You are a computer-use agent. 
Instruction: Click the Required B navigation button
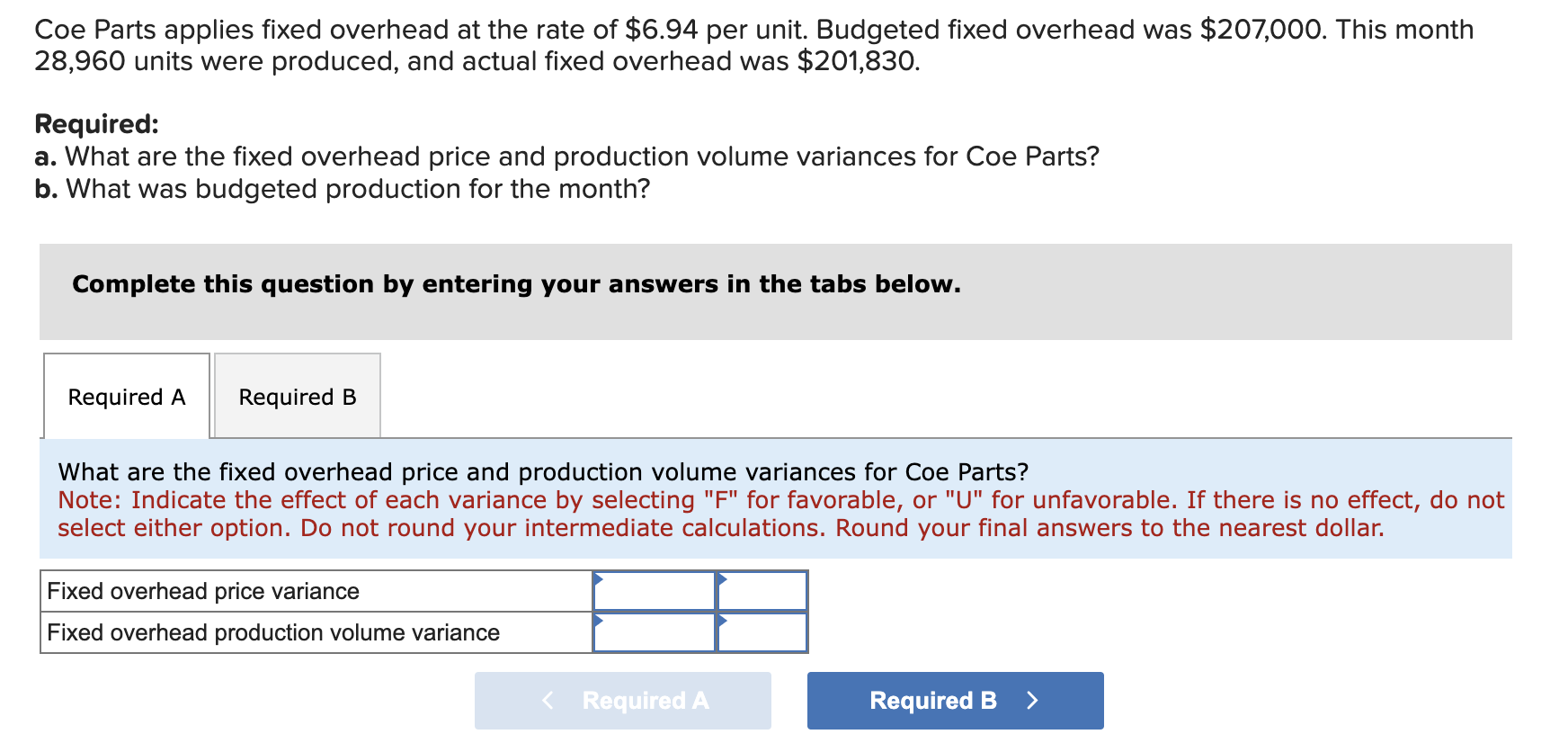click(x=954, y=700)
